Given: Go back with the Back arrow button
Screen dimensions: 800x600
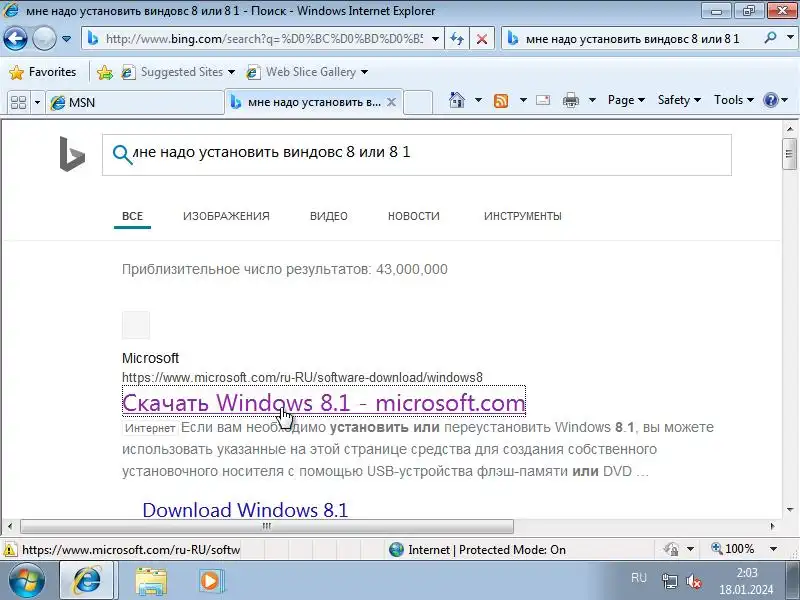Looking at the screenshot, I should (15, 39).
